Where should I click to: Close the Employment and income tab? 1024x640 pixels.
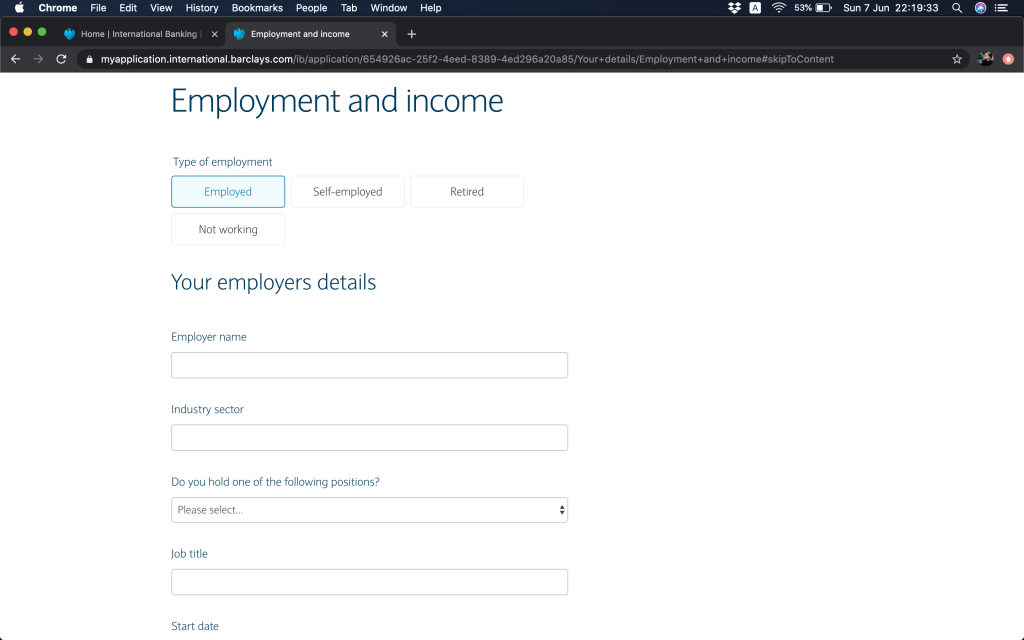coord(385,34)
